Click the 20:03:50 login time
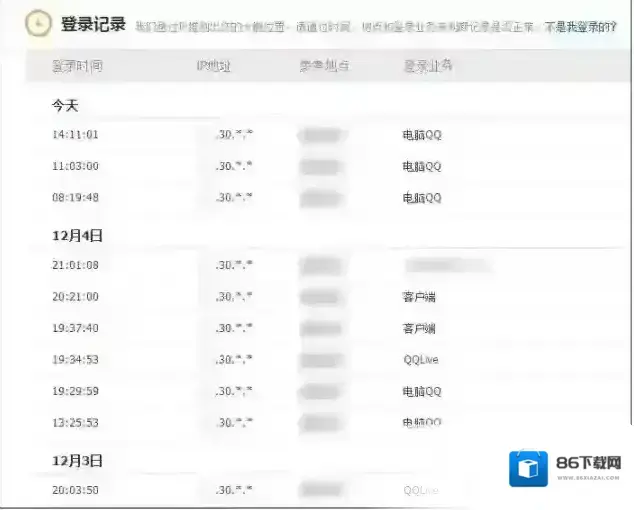 pos(75,490)
